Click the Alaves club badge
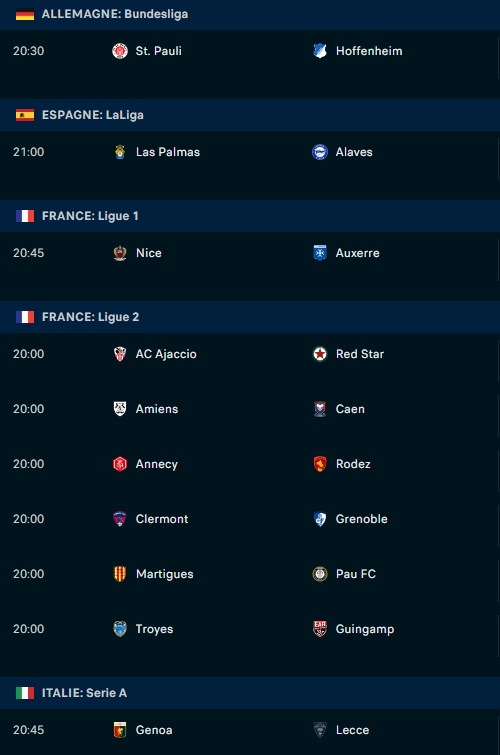This screenshot has height=755, width=500. (320, 152)
